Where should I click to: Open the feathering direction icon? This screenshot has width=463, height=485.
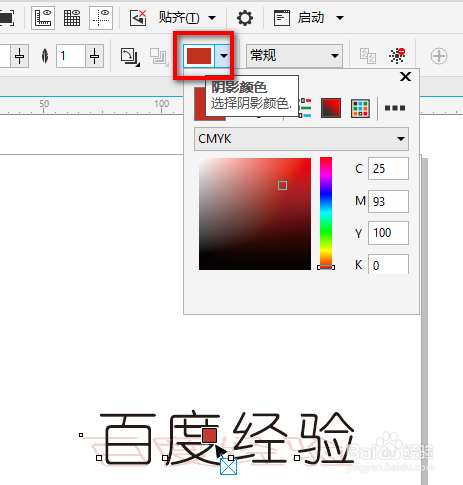pyautogui.click(x=130, y=57)
